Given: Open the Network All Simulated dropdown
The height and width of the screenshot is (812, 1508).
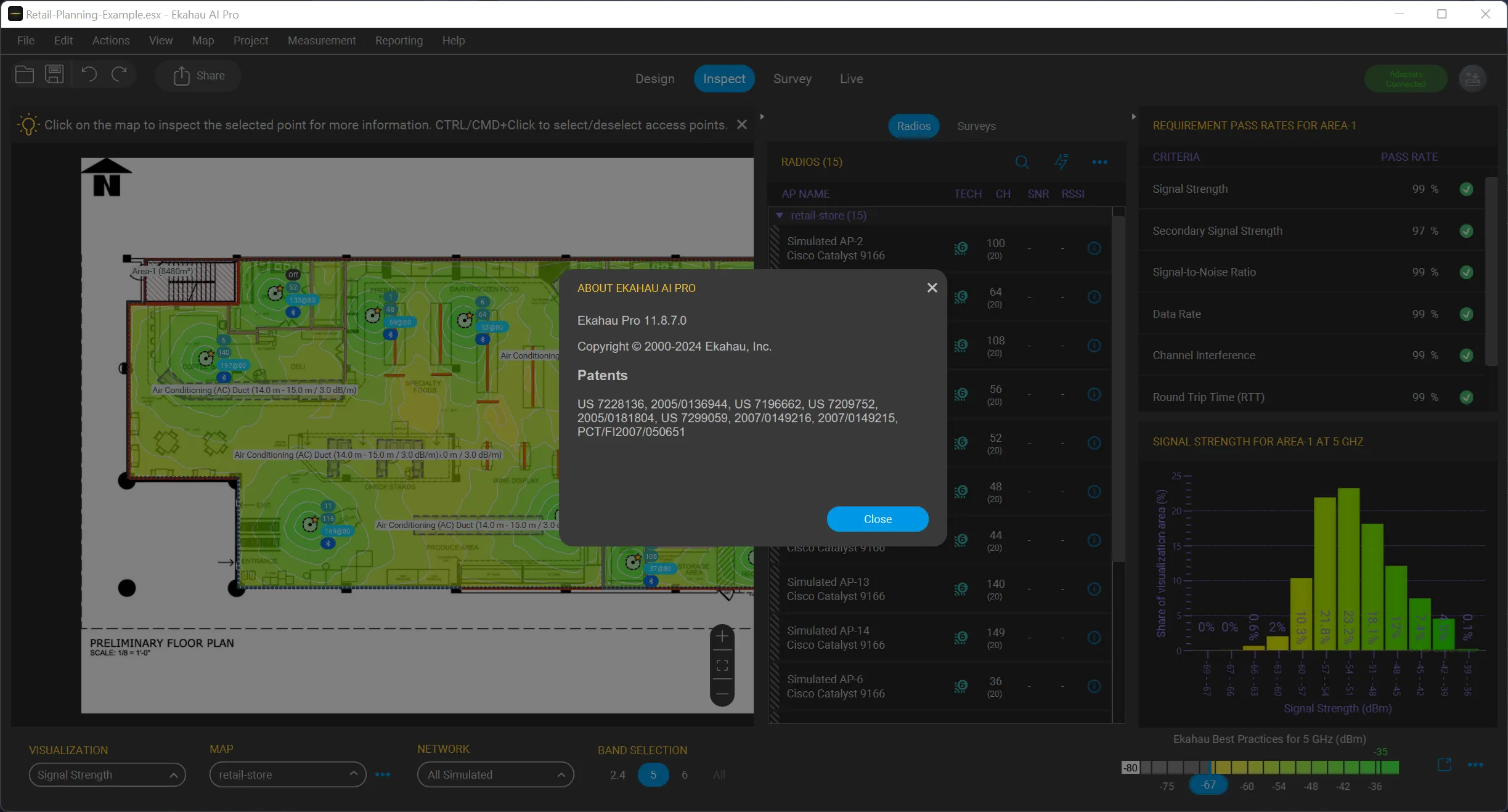Looking at the screenshot, I should tap(495, 775).
